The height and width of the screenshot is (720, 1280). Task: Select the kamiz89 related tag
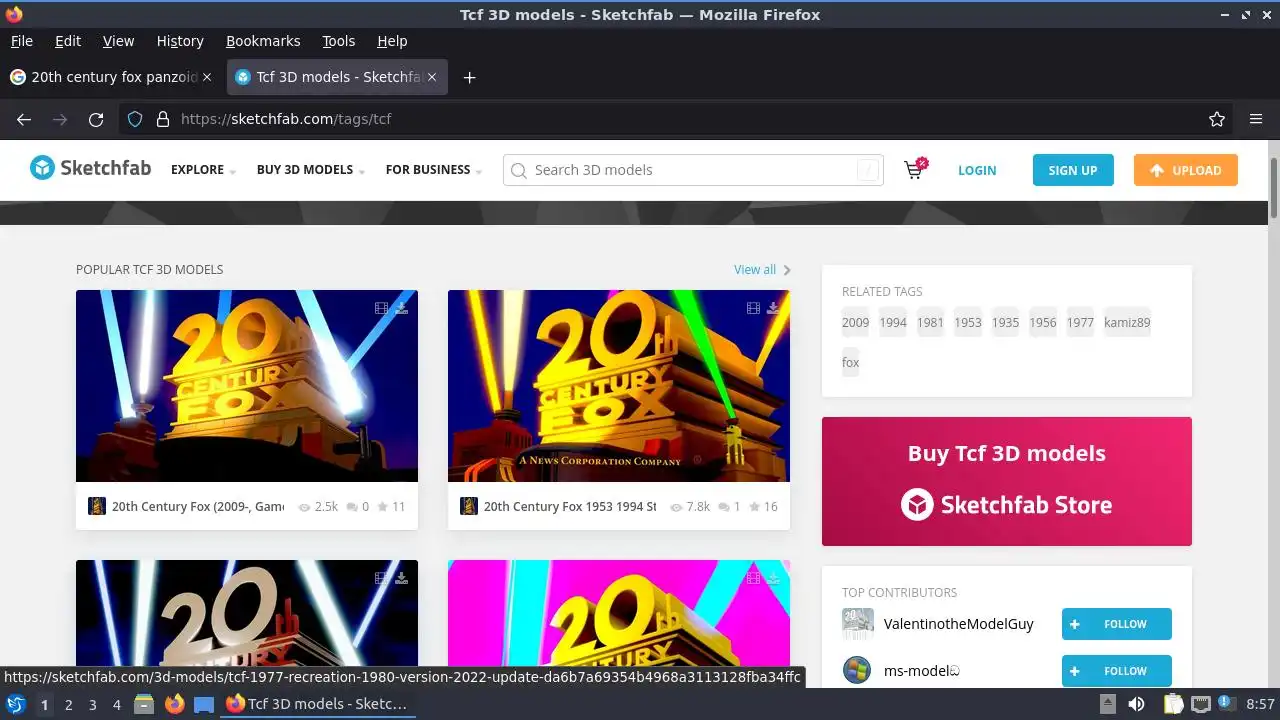[1127, 323]
